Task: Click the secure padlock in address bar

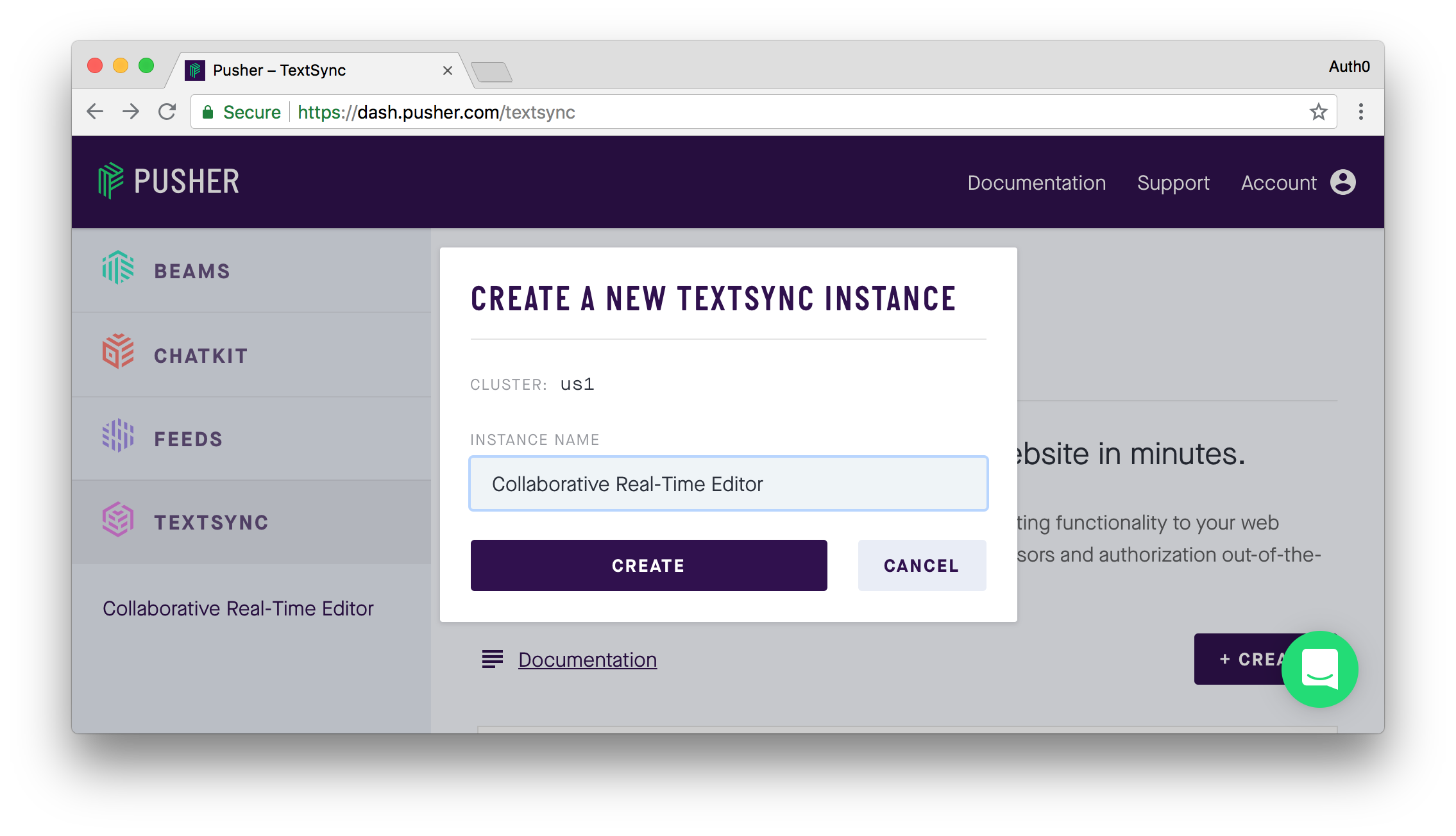Action: tap(209, 112)
